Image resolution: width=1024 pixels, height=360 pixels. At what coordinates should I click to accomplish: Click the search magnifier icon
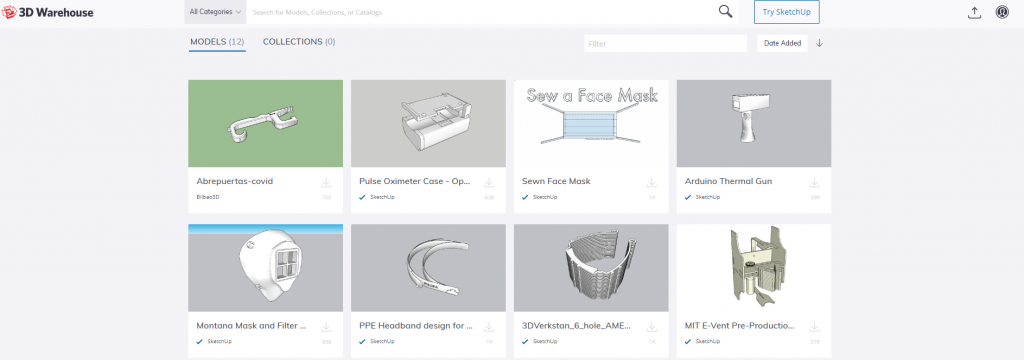[725, 12]
